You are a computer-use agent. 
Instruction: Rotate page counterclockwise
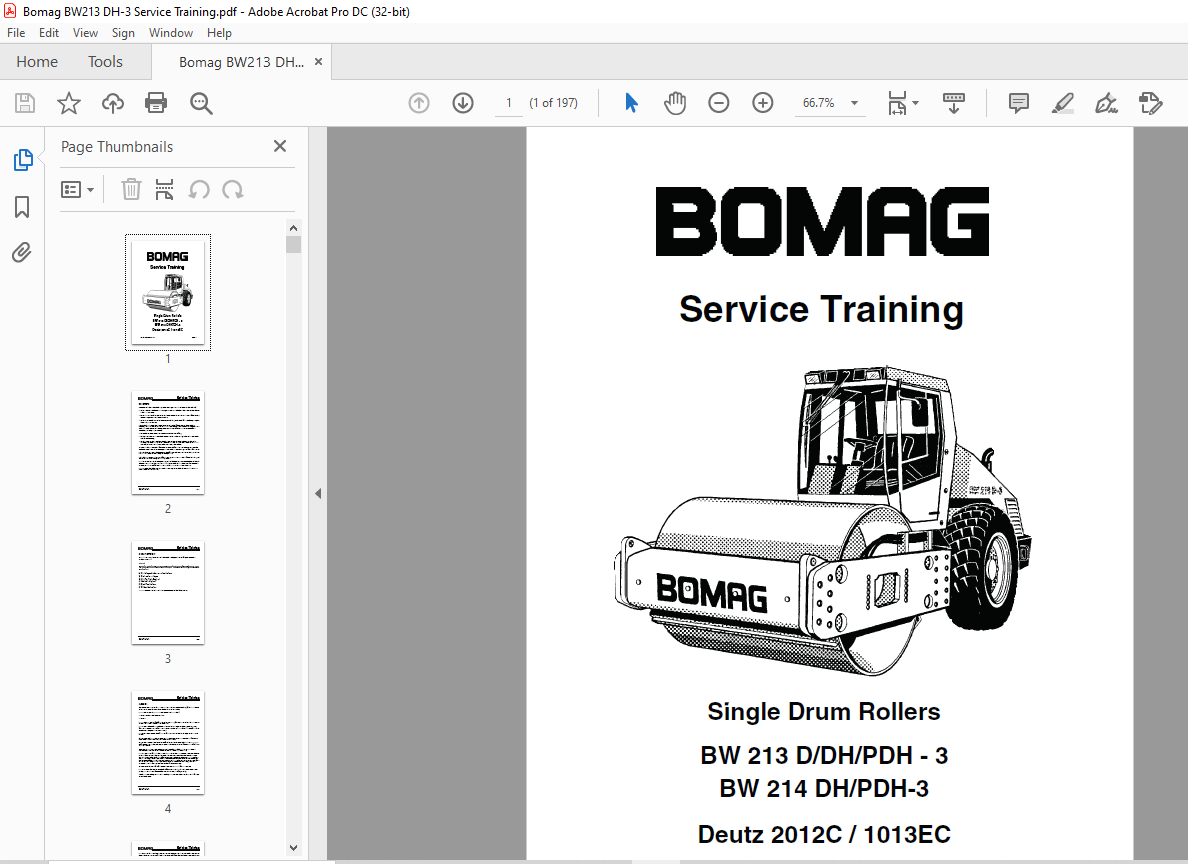[x=199, y=189]
